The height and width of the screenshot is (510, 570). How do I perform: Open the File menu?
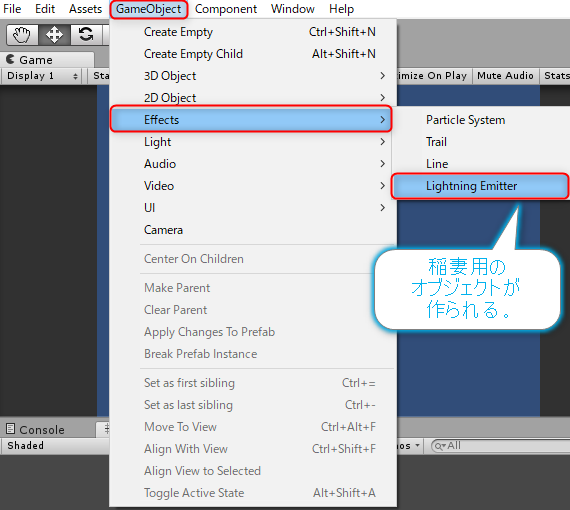coord(12,9)
